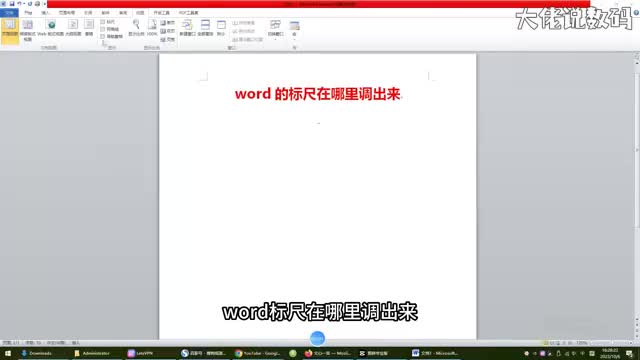Click 全部重排 (Arrange All) icon

(205, 28)
